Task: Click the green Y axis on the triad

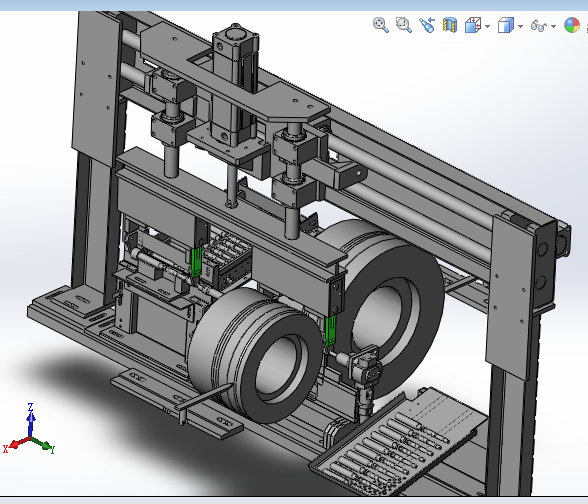Action: point(44,444)
